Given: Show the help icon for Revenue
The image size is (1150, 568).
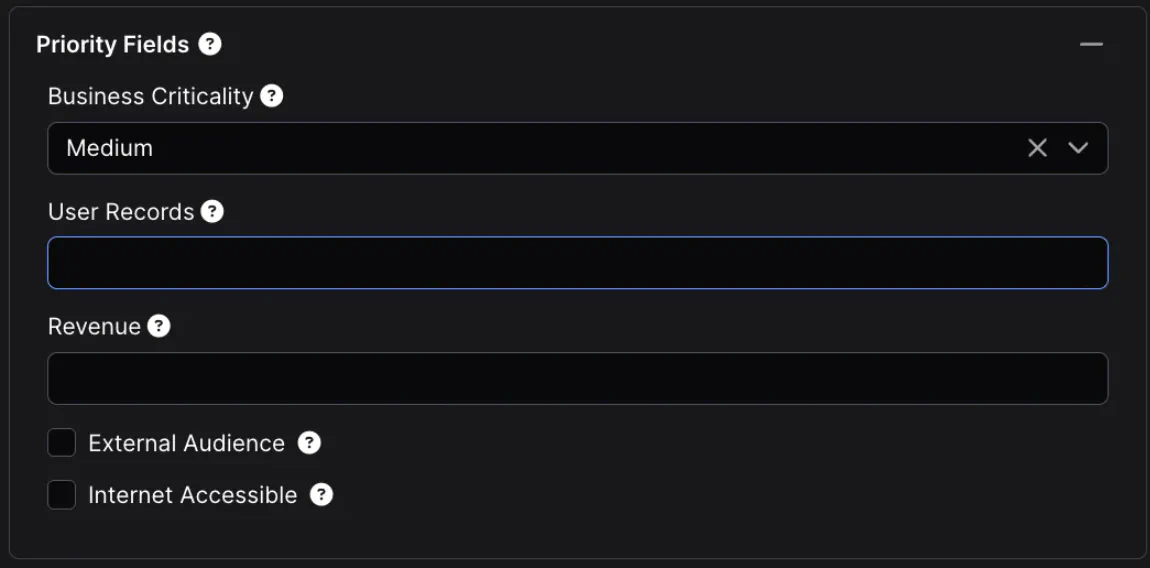Looking at the screenshot, I should (x=159, y=326).
